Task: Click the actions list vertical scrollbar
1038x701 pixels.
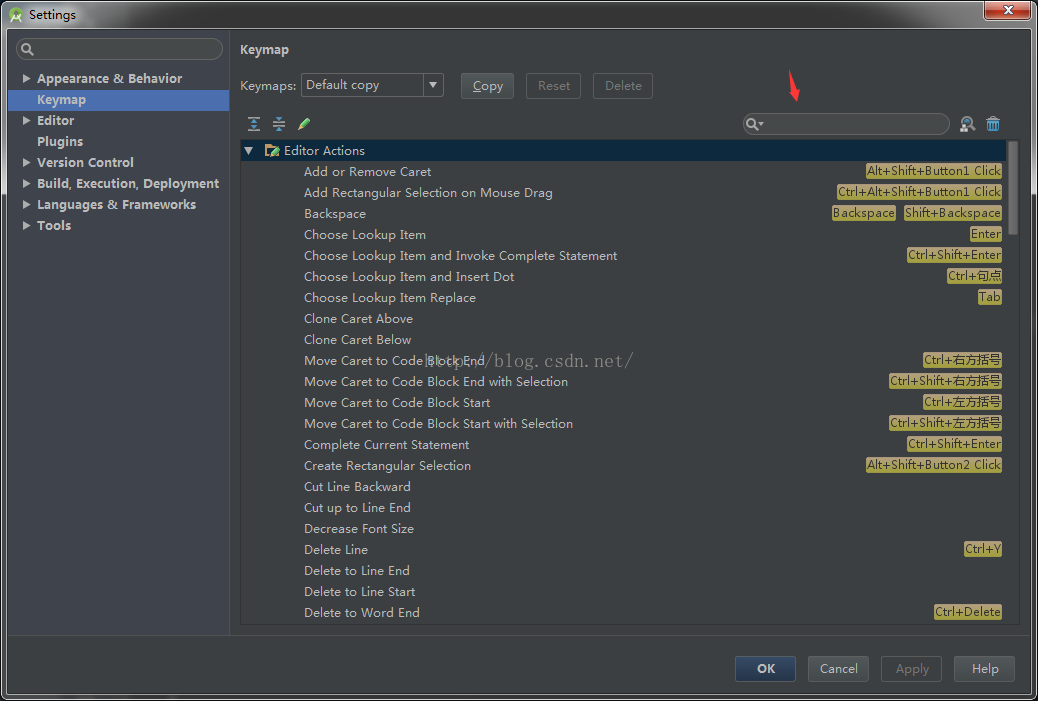Action: pos(1012,189)
